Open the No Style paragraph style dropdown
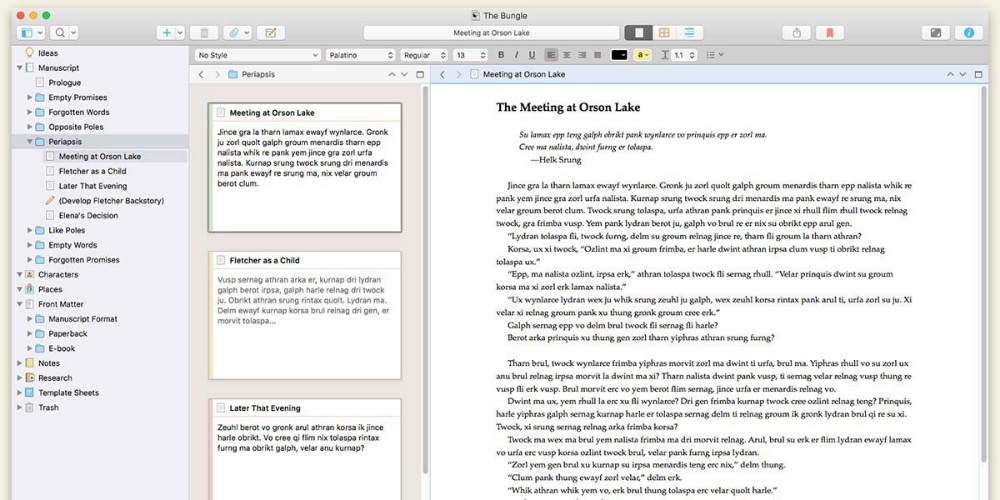This screenshot has height=500, width=1000. [258, 55]
